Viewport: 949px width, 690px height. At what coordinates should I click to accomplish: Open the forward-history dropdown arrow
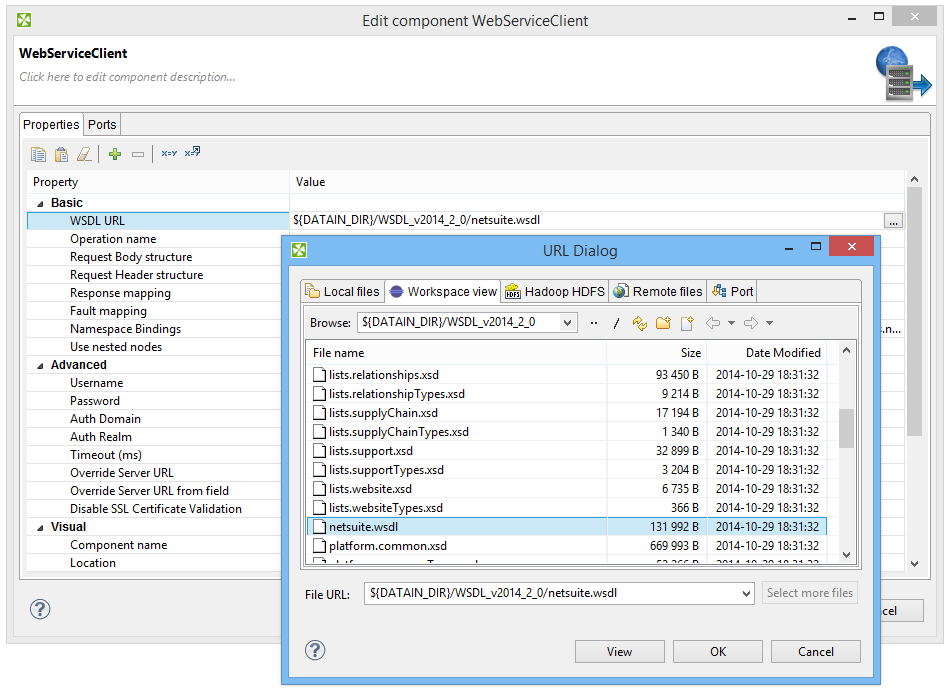tap(769, 323)
